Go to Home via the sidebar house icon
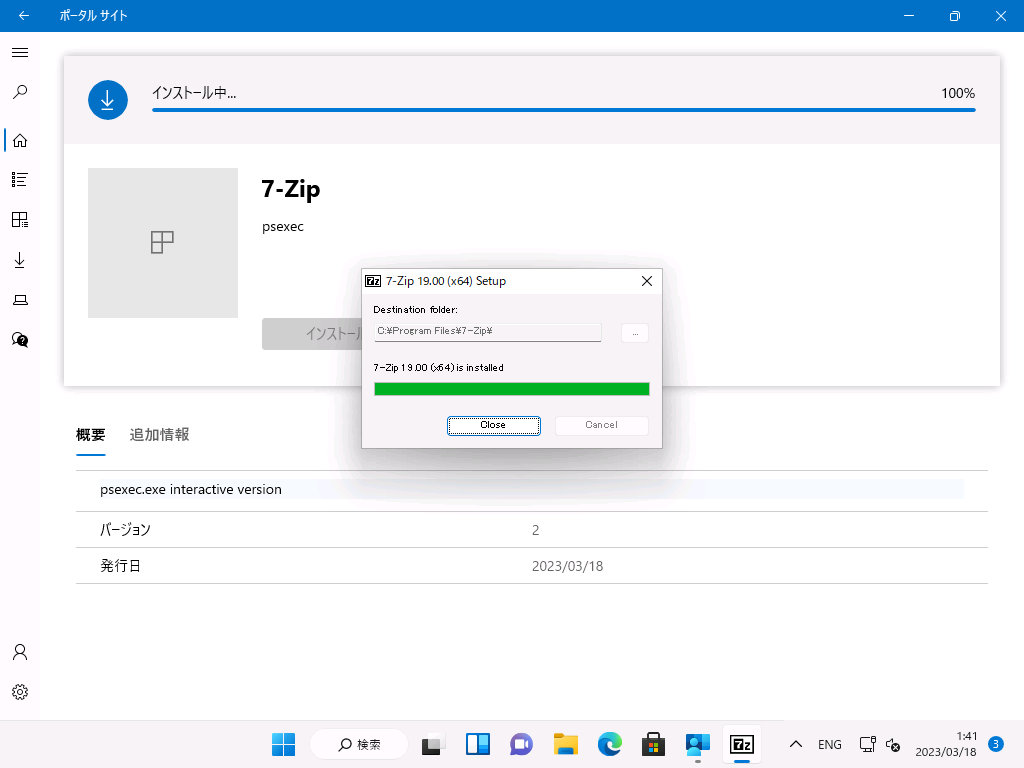The image size is (1024, 768). [x=19, y=140]
